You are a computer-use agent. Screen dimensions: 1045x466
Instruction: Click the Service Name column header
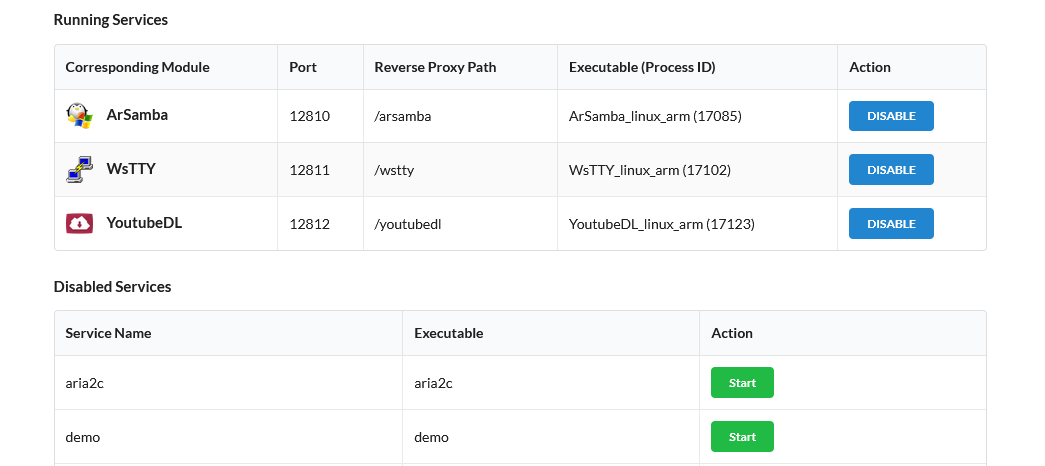(x=109, y=333)
